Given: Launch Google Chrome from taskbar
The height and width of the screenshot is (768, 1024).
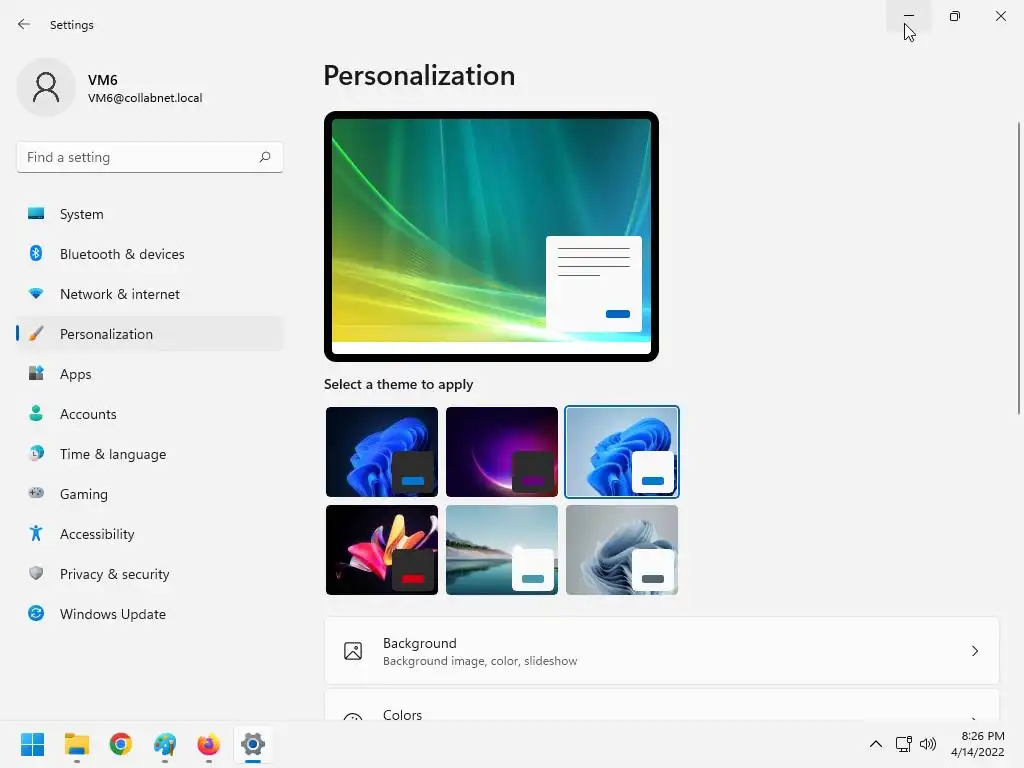Looking at the screenshot, I should (121, 744).
